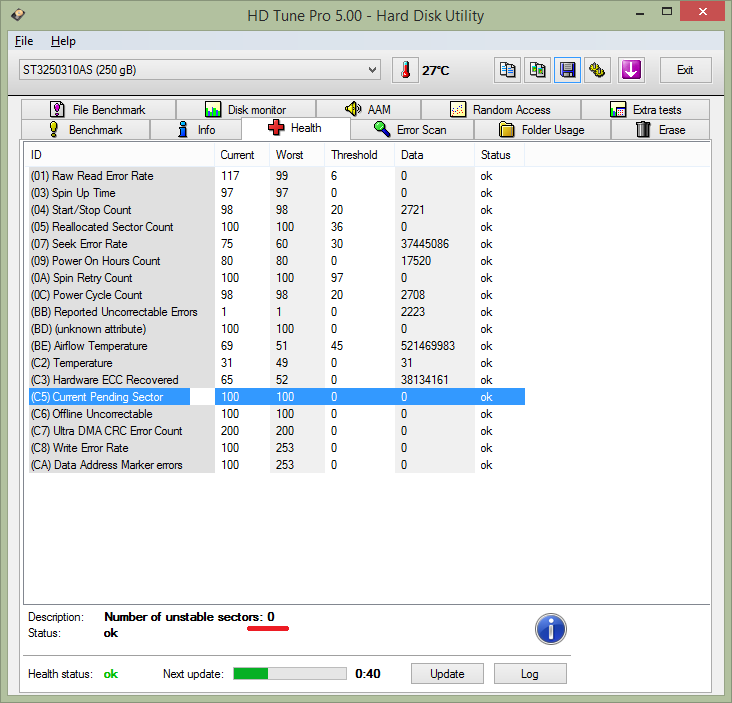Select the Seek Error Rate row
Viewport: 732px width, 703px height.
tap(277, 244)
